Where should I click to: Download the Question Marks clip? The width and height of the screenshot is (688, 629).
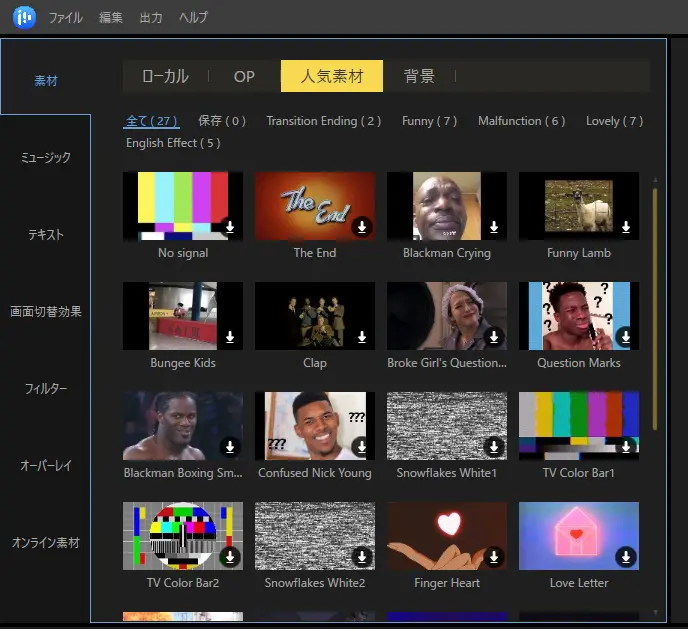tap(626, 337)
